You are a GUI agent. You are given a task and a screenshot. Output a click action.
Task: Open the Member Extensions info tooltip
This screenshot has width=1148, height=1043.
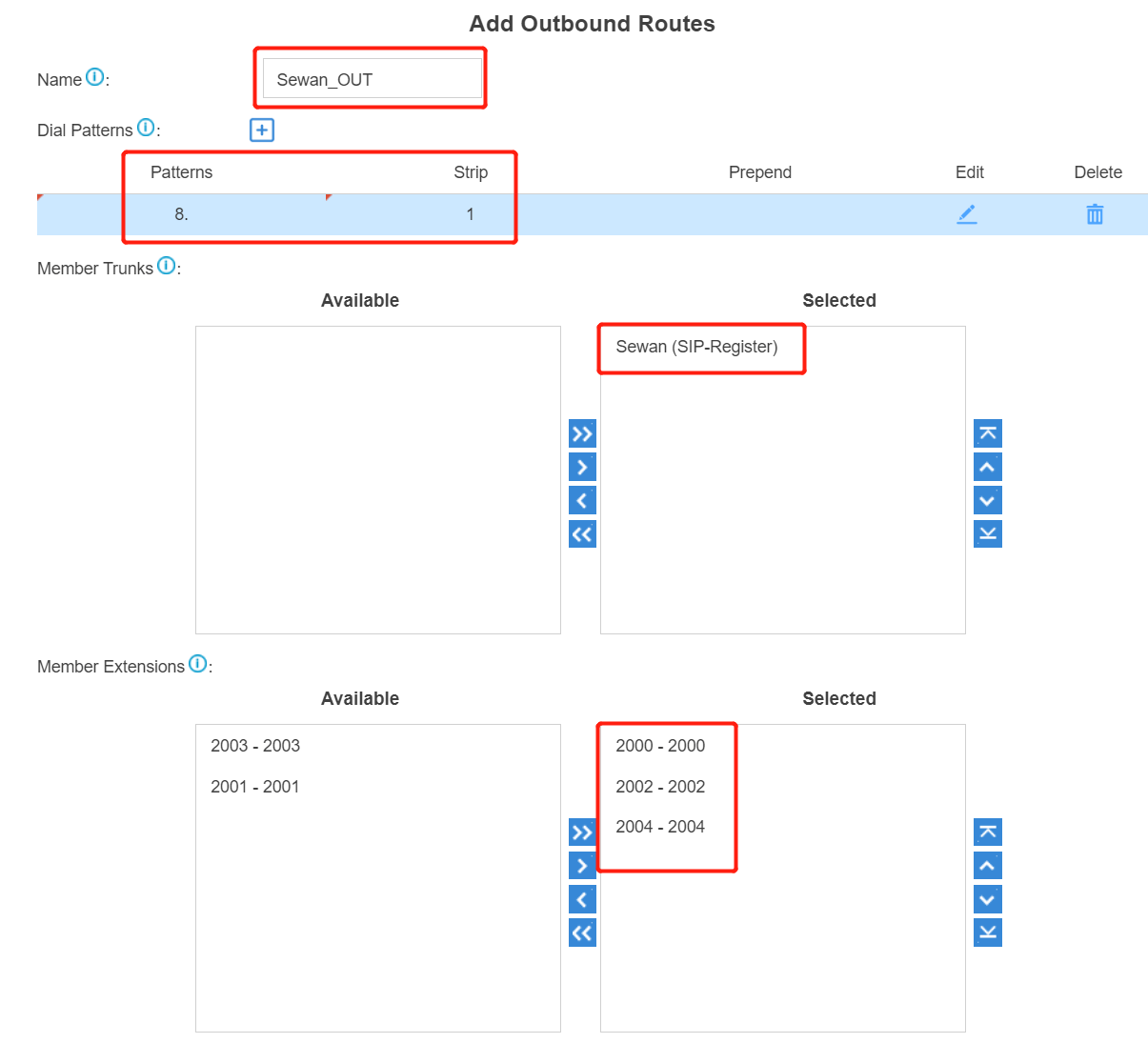click(197, 663)
